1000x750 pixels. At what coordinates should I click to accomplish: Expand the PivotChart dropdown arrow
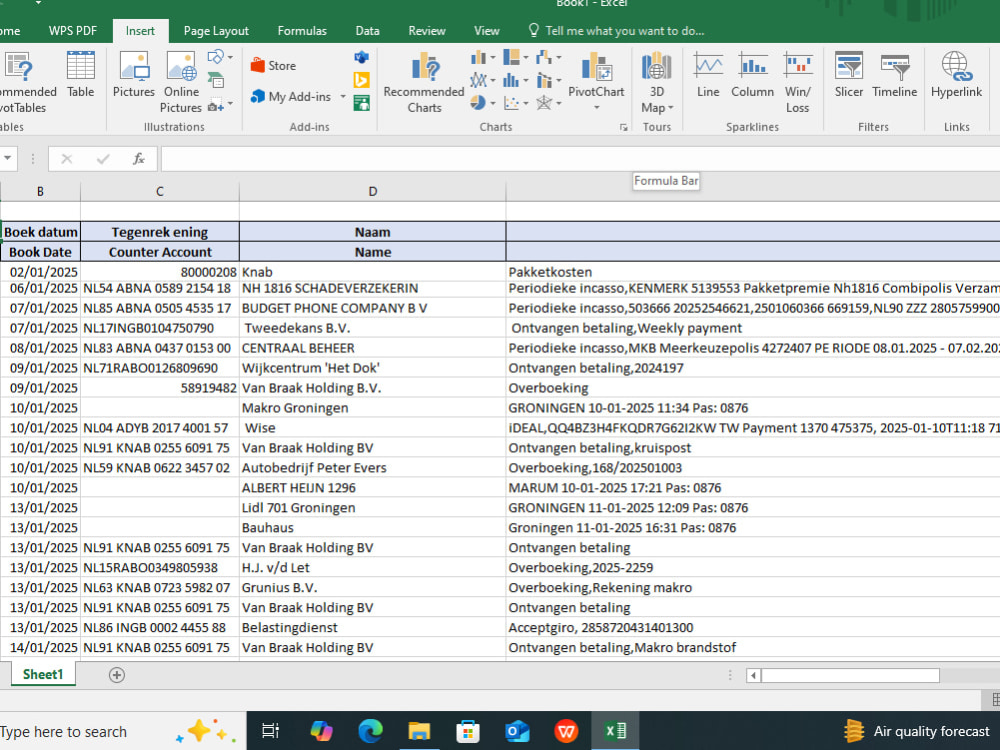click(x=597, y=107)
